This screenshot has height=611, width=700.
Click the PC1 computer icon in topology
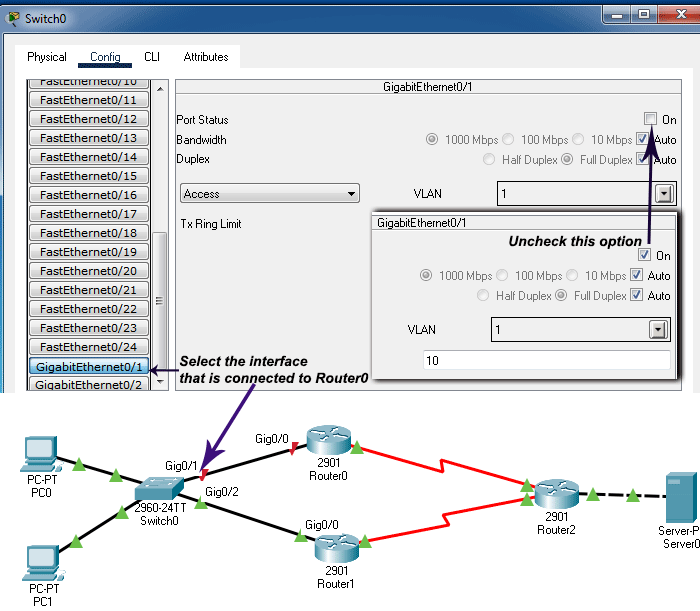[43, 563]
